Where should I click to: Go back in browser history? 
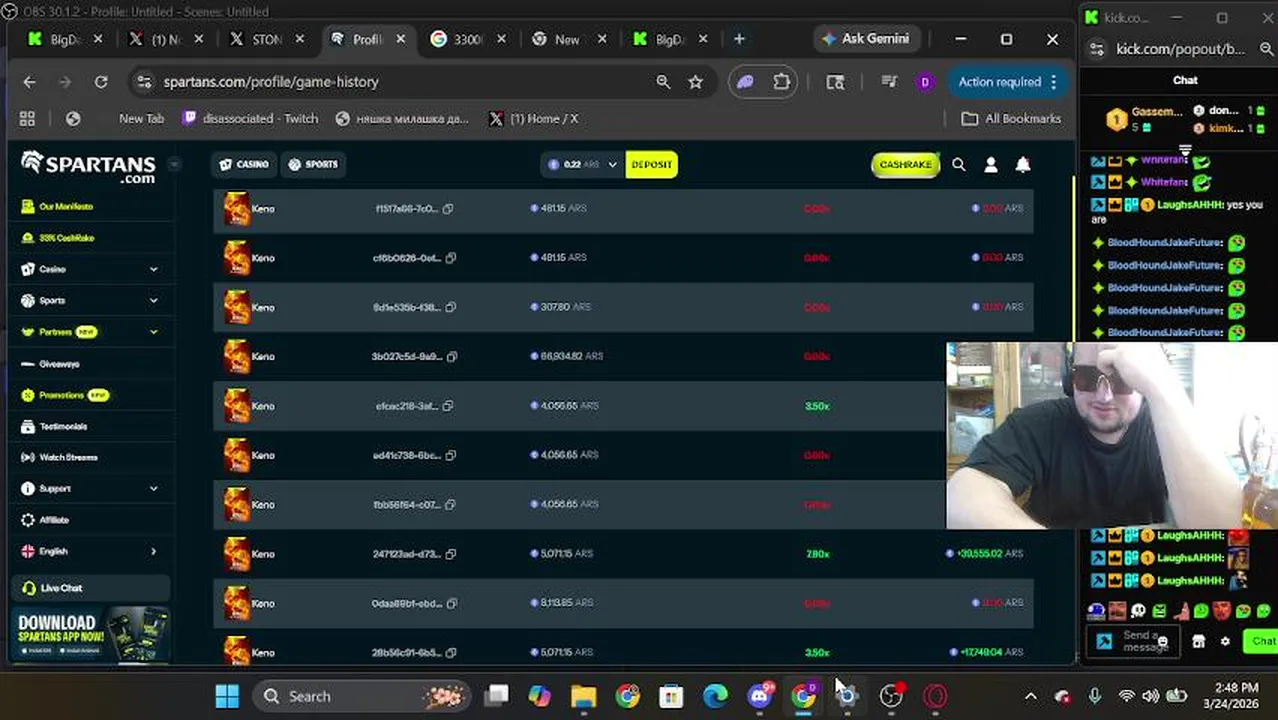29,82
